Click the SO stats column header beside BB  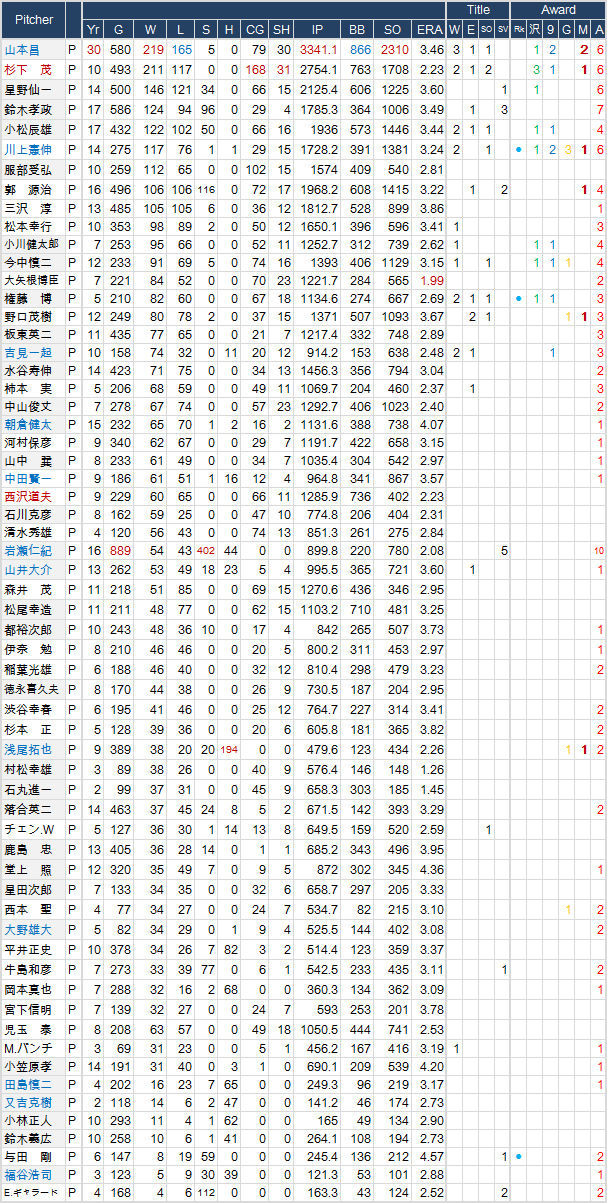click(x=393, y=29)
